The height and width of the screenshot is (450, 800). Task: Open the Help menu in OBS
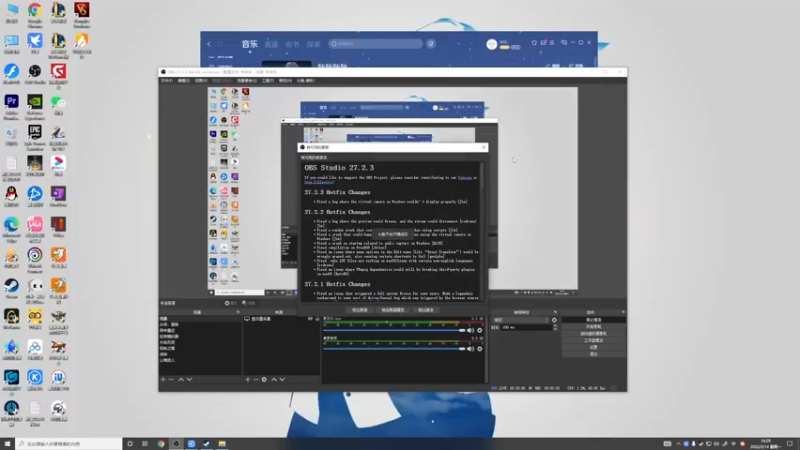point(285,81)
